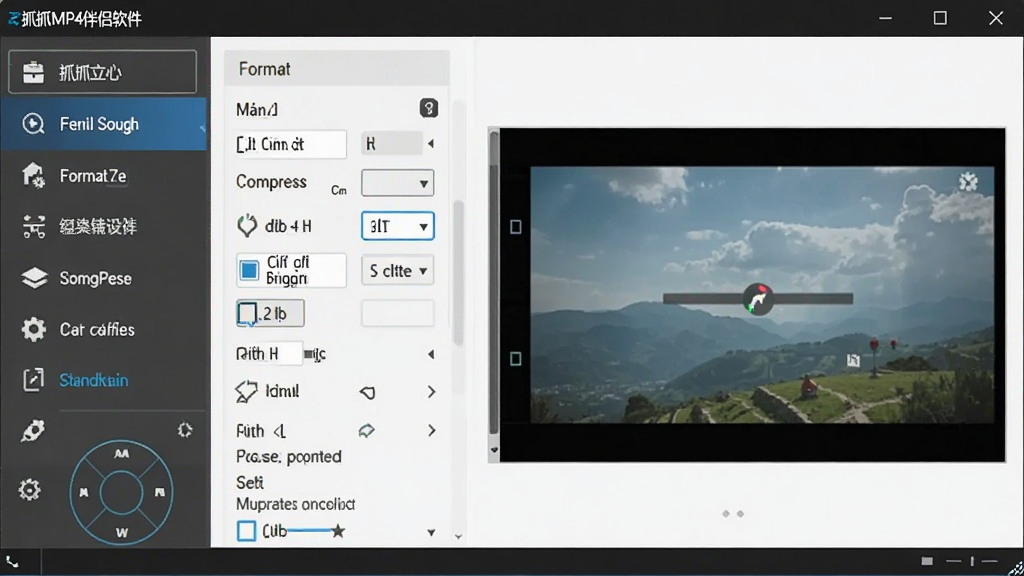
Task: Click the refresh icon beside dib 4 H
Action: pyautogui.click(x=247, y=226)
